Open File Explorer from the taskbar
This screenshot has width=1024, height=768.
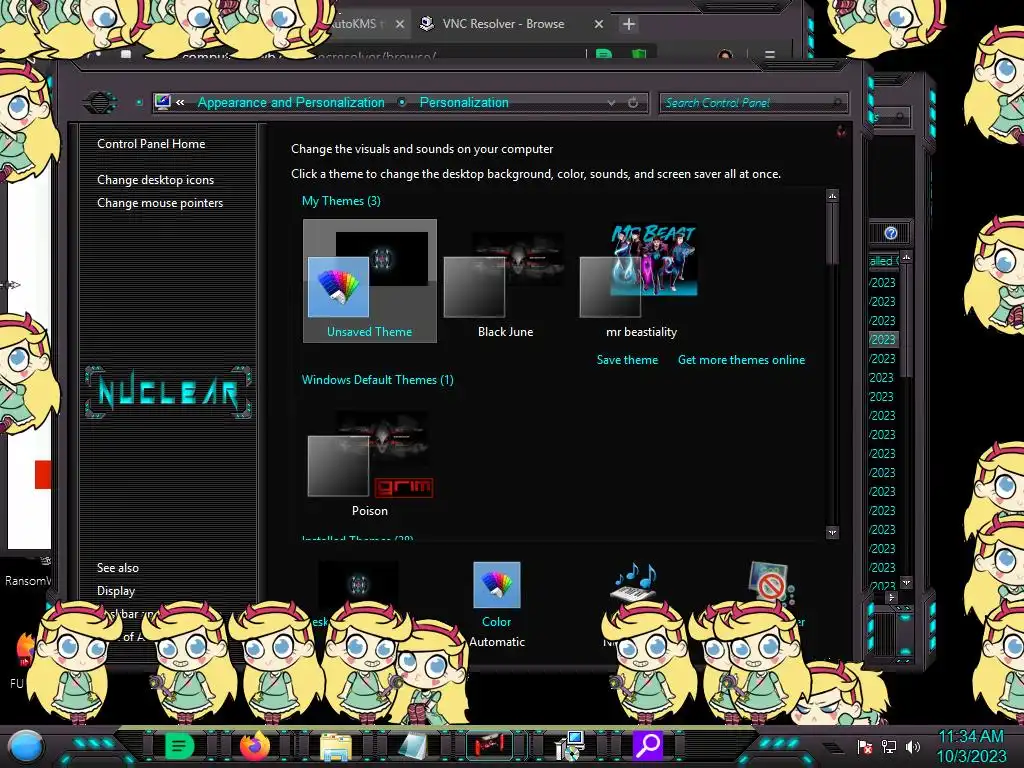336,747
